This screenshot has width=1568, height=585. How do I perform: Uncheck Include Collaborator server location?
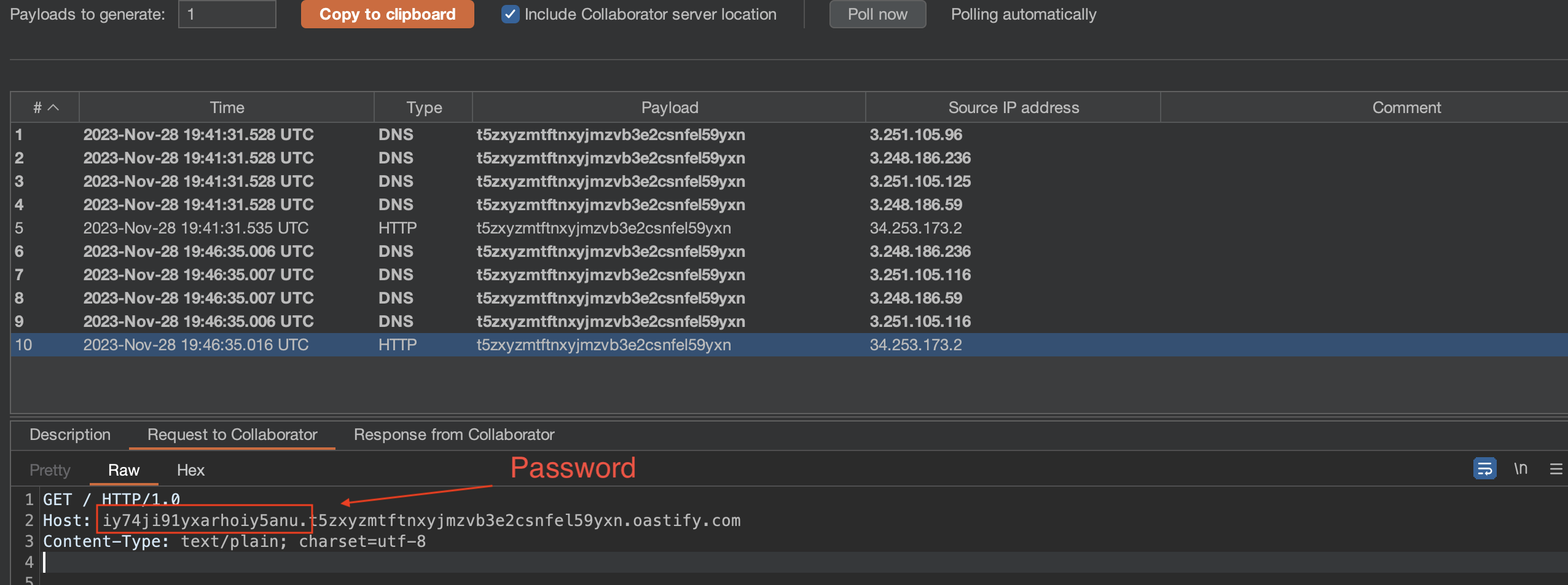(510, 14)
